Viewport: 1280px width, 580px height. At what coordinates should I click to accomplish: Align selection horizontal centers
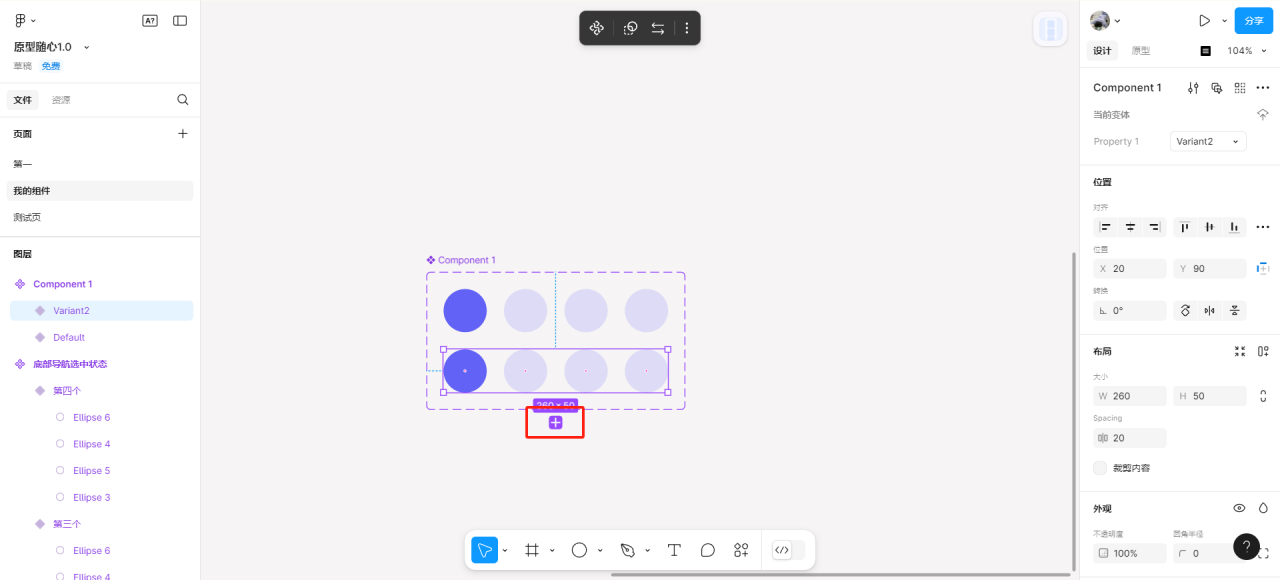[x=1130, y=227]
